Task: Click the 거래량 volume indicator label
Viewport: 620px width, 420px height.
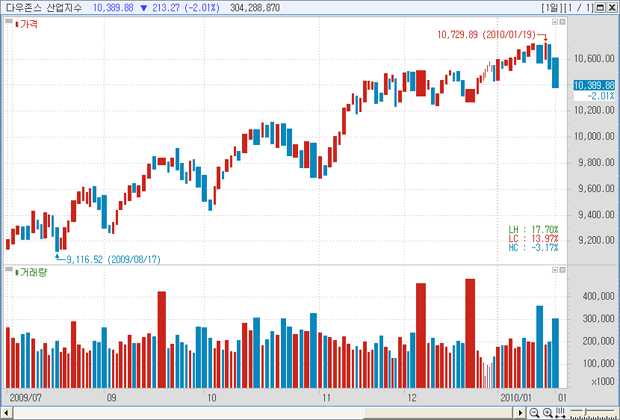Action: (x=26, y=272)
